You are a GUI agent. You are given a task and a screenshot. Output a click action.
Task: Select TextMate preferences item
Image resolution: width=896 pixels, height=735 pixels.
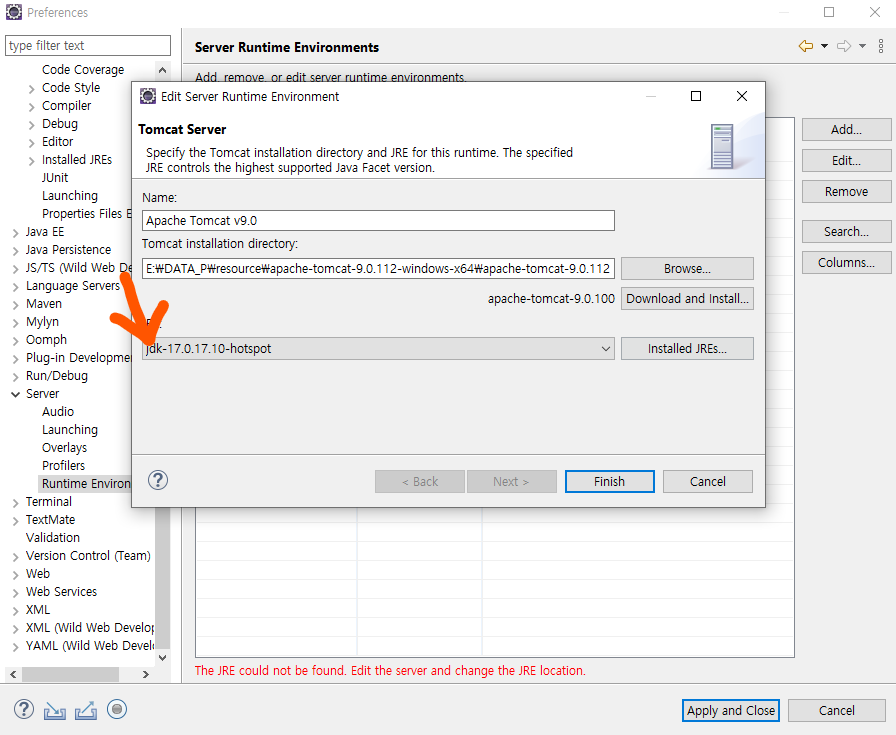coord(50,520)
